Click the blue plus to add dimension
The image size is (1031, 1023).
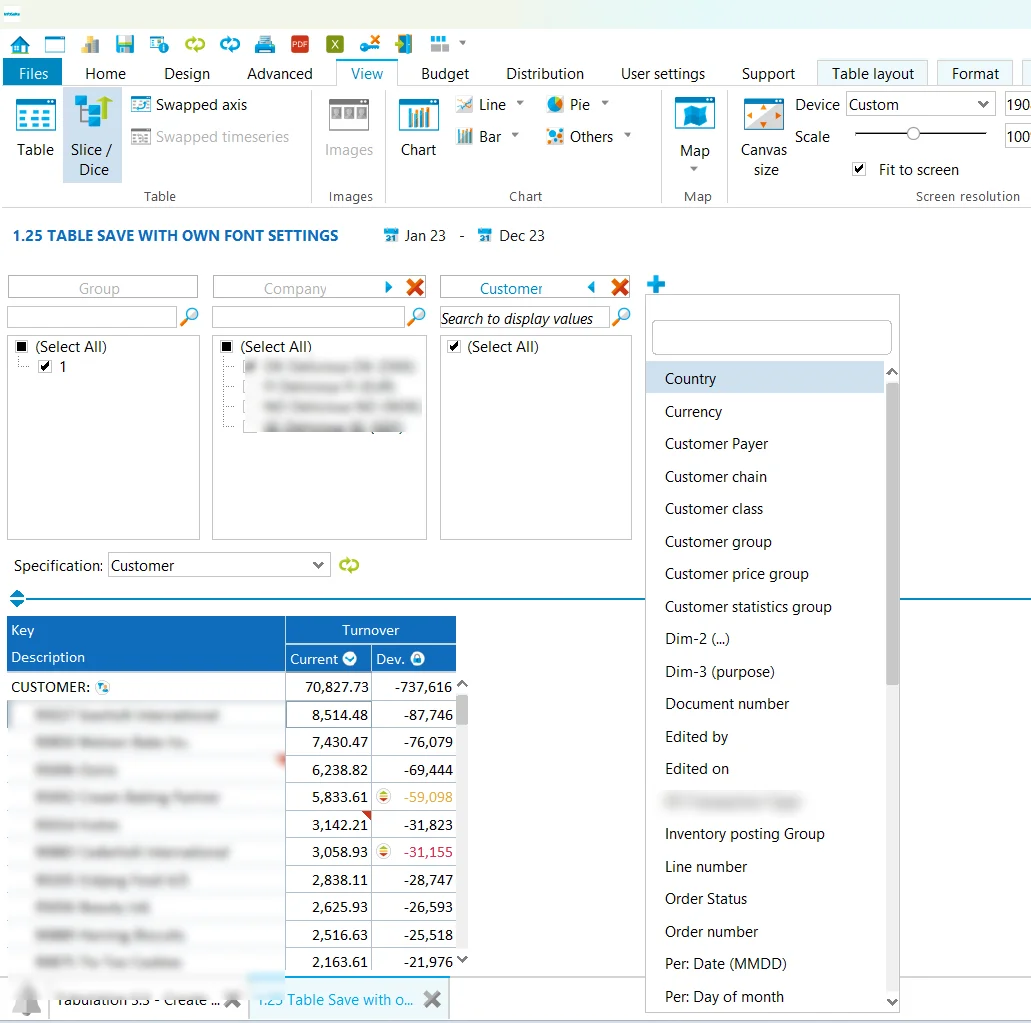[656, 284]
